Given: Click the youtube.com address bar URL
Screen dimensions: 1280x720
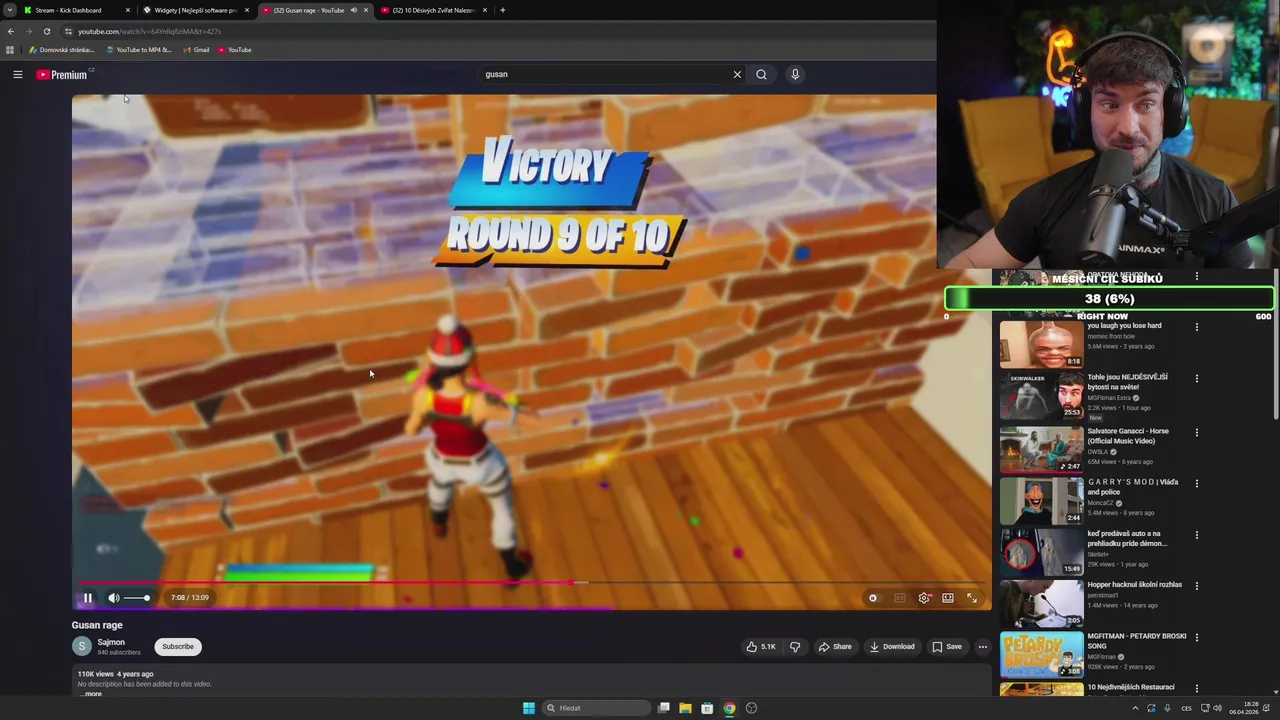Looking at the screenshot, I should [x=149, y=31].
